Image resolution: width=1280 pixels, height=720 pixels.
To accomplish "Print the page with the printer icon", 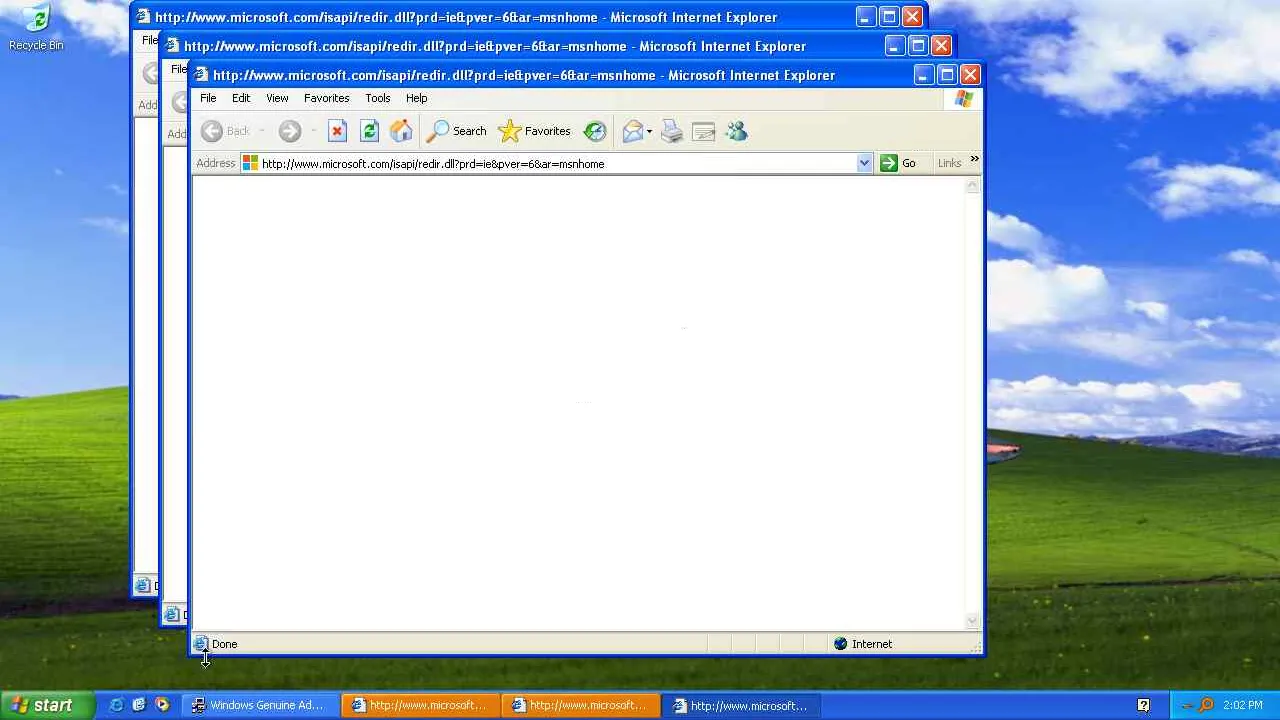I will 672,131.
